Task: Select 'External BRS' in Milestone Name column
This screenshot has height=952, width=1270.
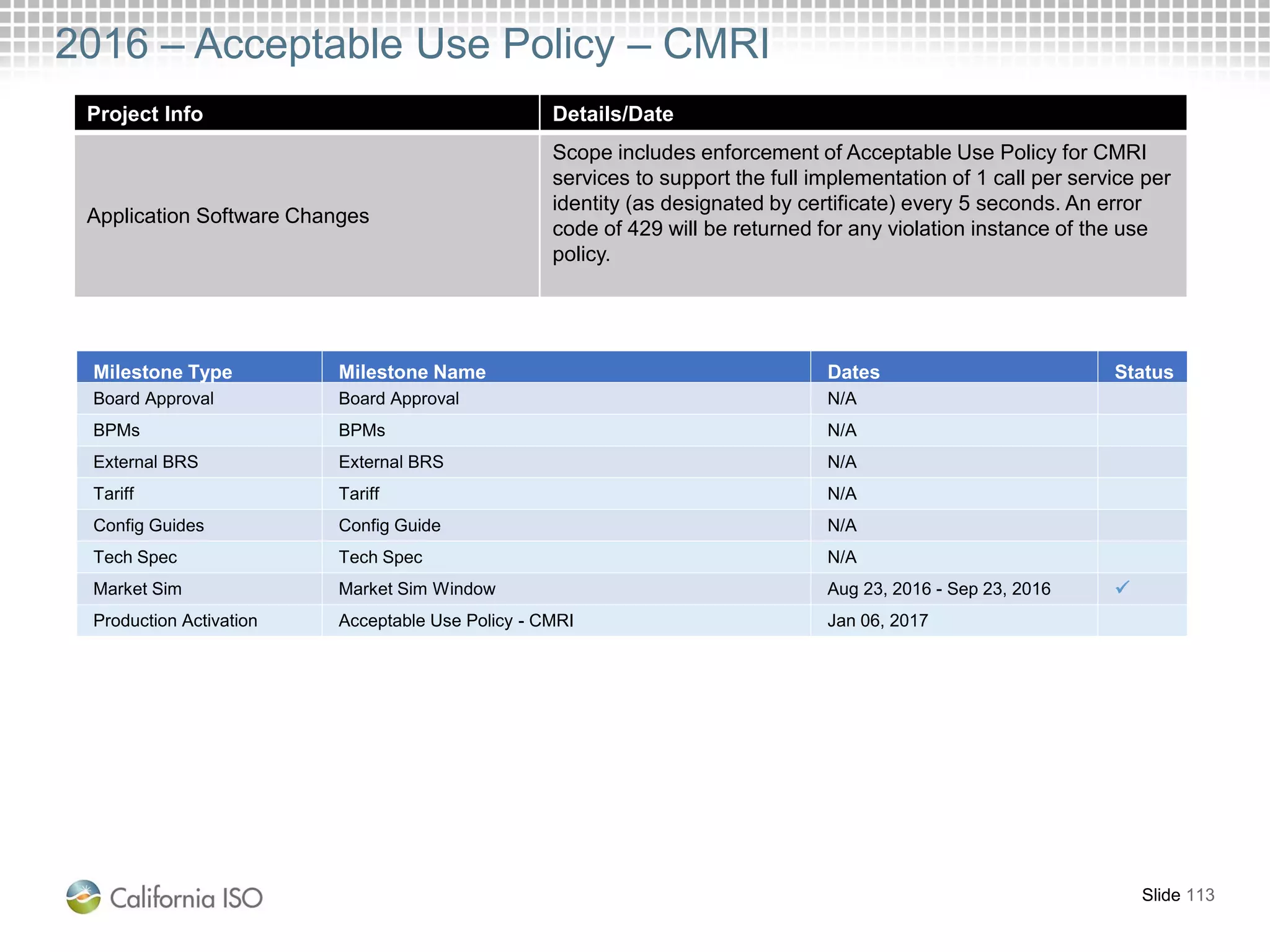Action: pyautogui.click(x=391, y=462)
